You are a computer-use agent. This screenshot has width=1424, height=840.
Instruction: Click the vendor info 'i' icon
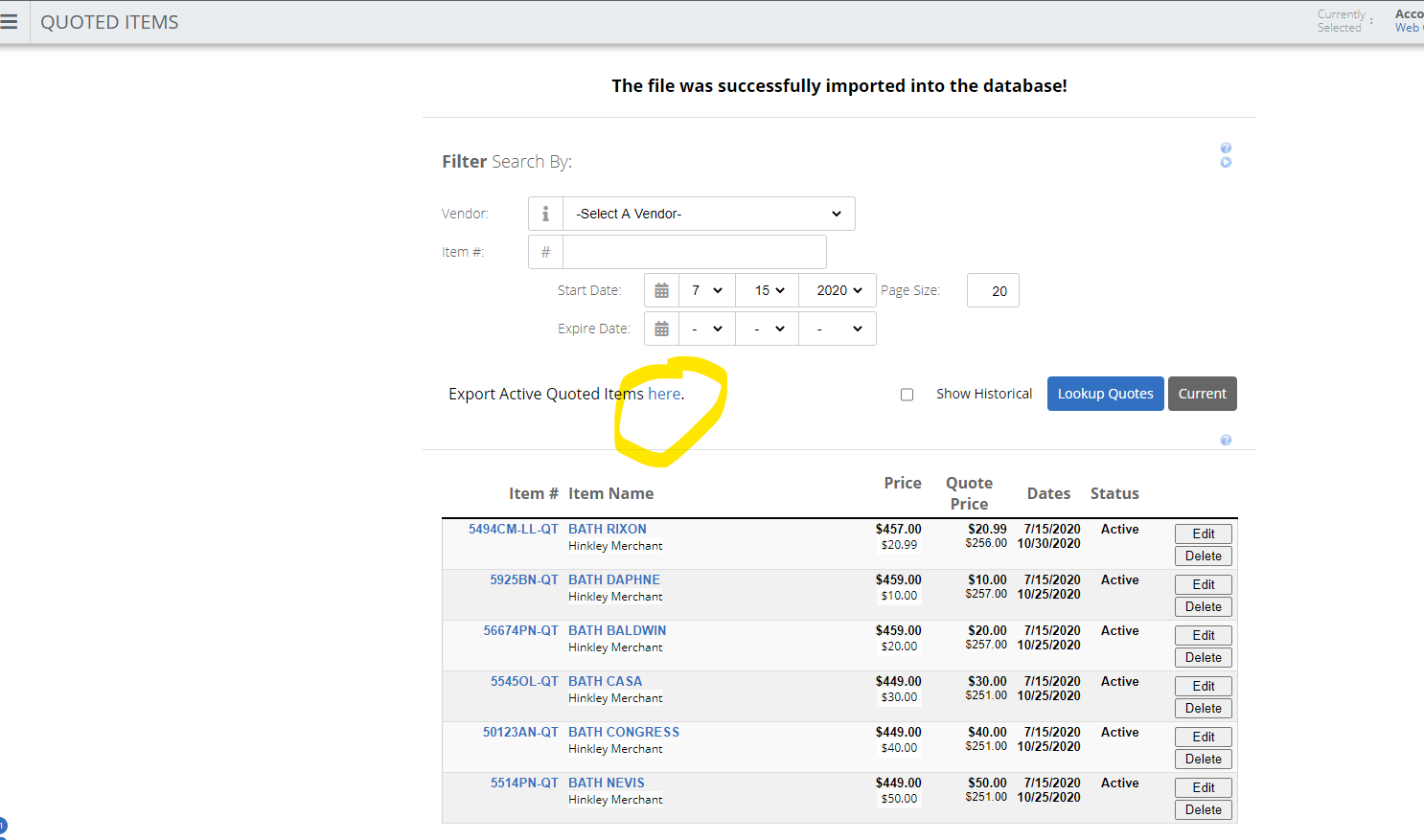545,213
